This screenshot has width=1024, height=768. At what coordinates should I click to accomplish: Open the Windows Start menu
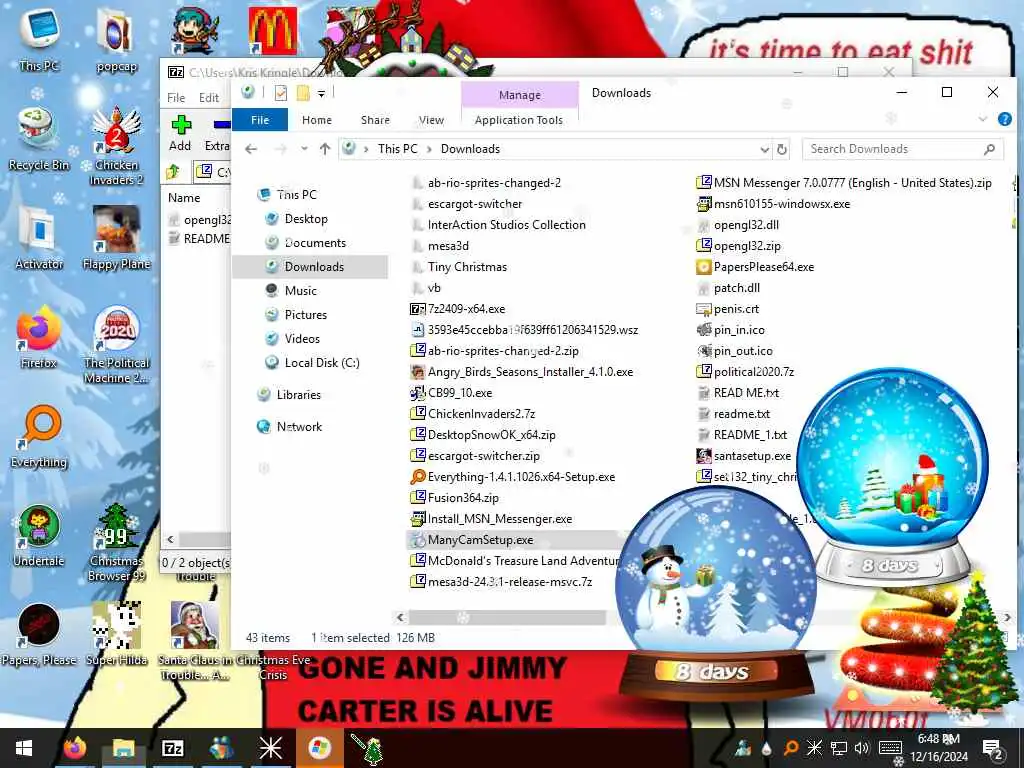click(x=24, y=748)
